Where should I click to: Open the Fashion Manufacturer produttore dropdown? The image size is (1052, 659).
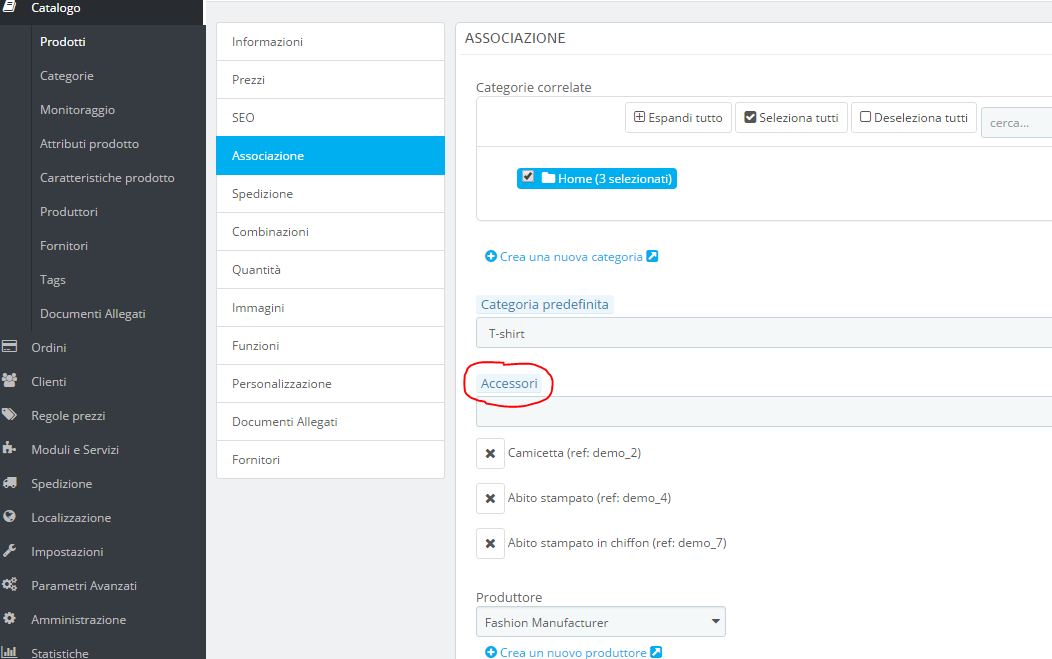pyautogui.click(x=600, y=621)
